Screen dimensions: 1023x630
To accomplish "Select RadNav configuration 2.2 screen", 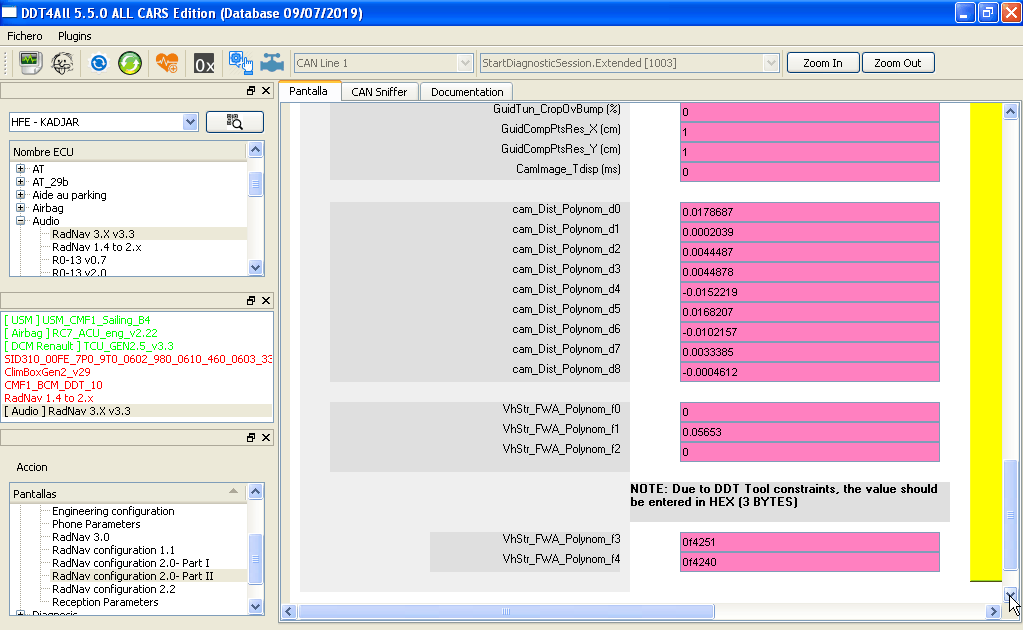I will (114, 589).
